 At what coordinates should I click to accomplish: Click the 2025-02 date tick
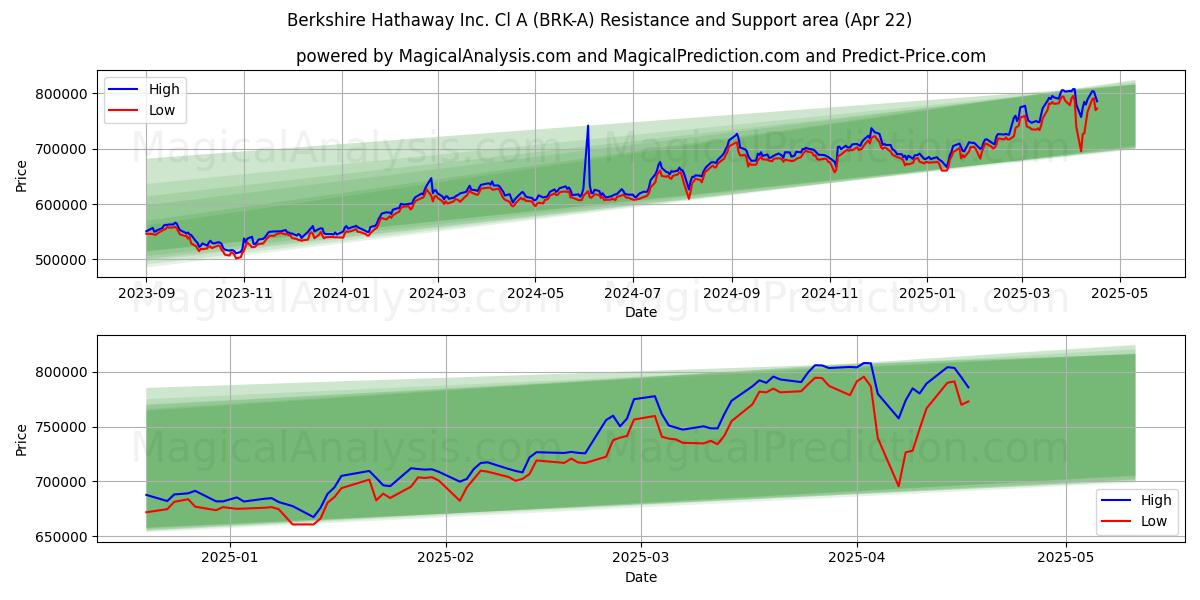446,557
